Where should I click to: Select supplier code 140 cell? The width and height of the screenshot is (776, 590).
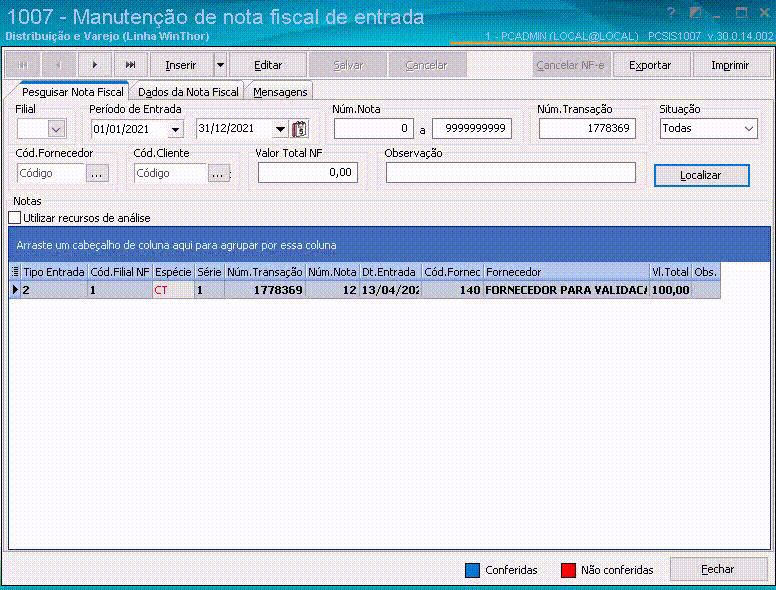click(452, 290)
